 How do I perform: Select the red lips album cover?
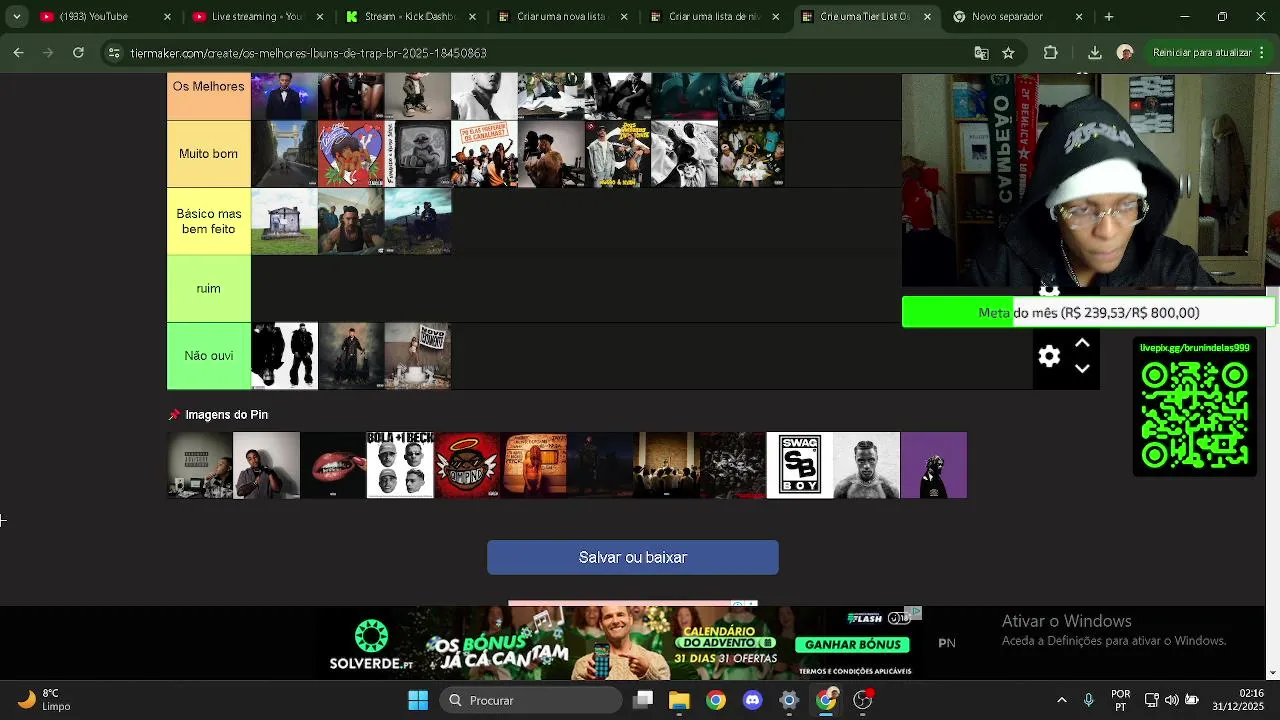click(x=333, y=465)
